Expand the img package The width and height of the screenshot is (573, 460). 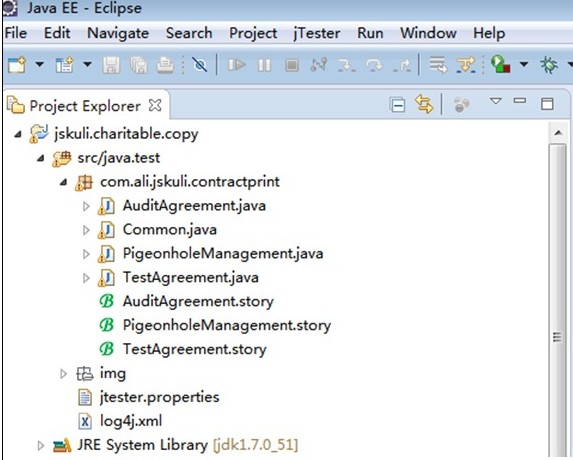point(64,373)
